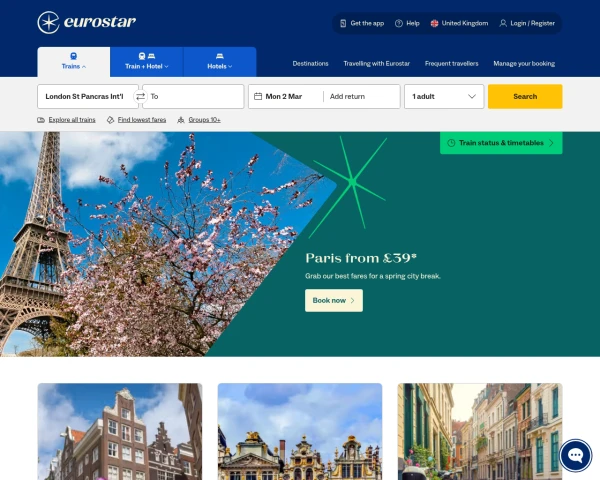Switch to the Hotels tab
The width and height of the screenshot is (600, 480).
click(220, 62)
